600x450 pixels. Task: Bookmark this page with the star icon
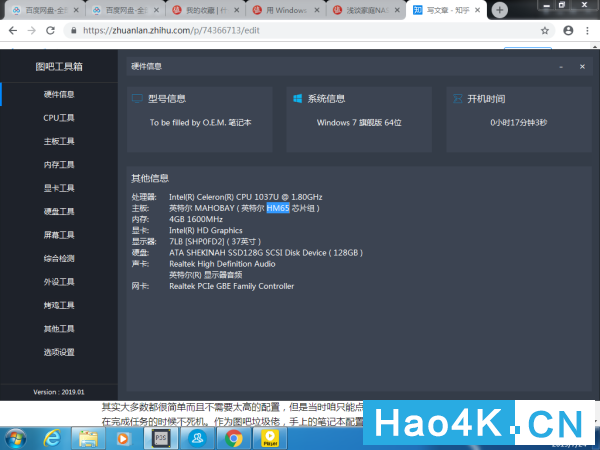coord(545,31)
